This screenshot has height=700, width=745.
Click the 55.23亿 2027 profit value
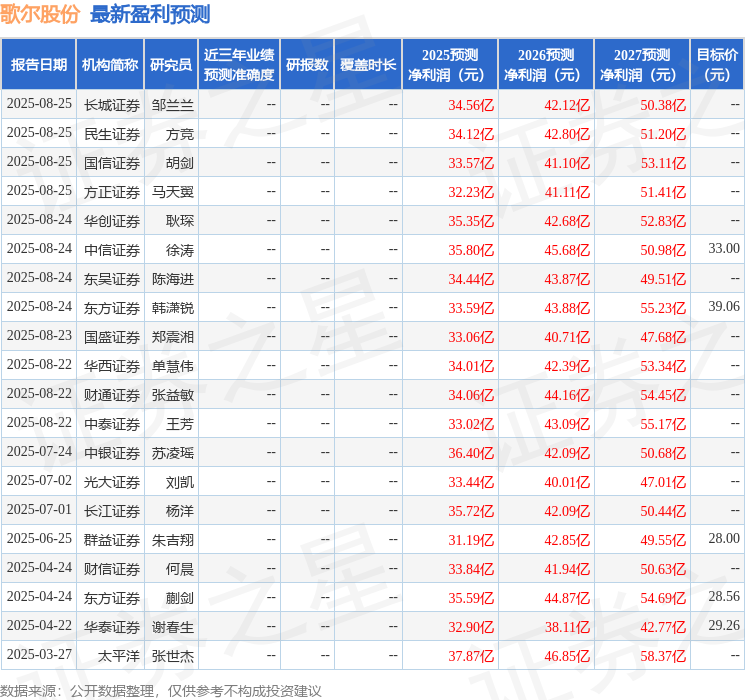click(663, 308)
